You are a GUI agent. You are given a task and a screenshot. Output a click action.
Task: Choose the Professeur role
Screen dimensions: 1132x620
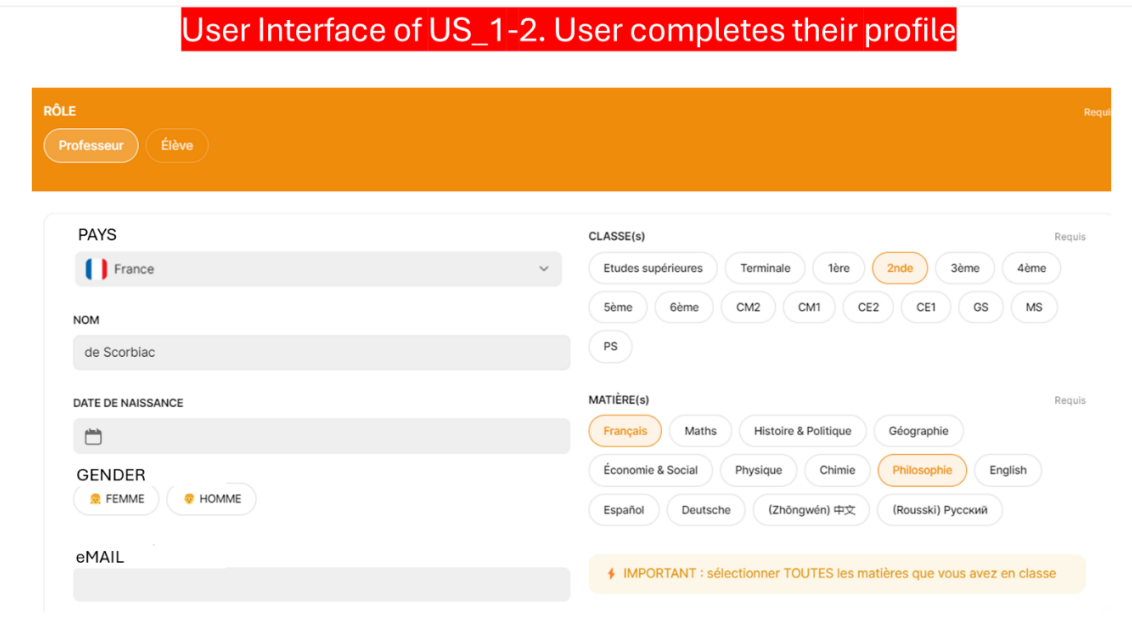[x=91, y=146]
